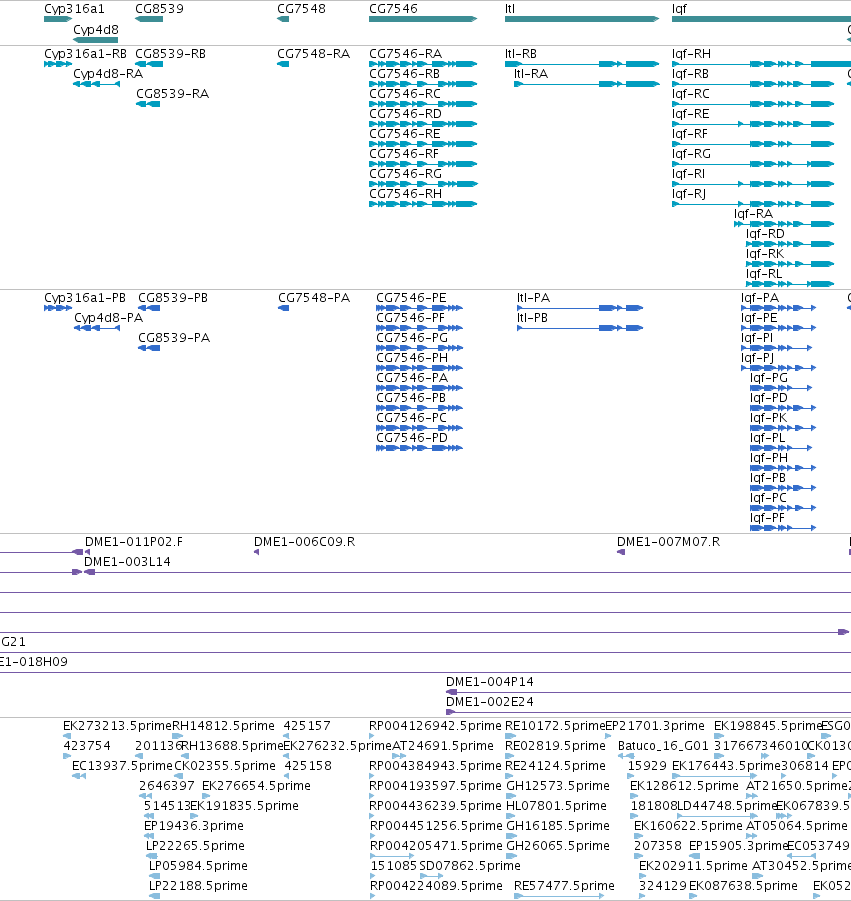This screenshot has height=901, width=851.
Task: Click EST LP22265.5prime
Action: [152, 856]
